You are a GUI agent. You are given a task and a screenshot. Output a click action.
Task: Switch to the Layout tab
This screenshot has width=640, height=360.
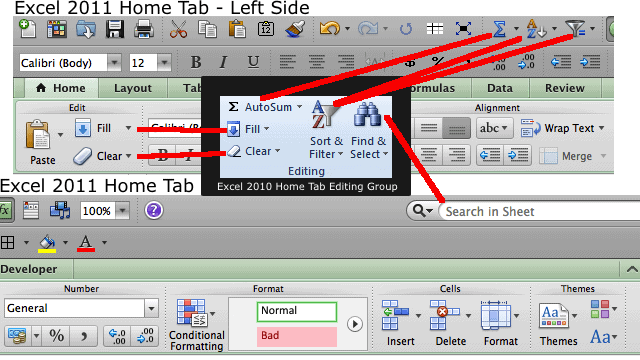coord(133,88)
